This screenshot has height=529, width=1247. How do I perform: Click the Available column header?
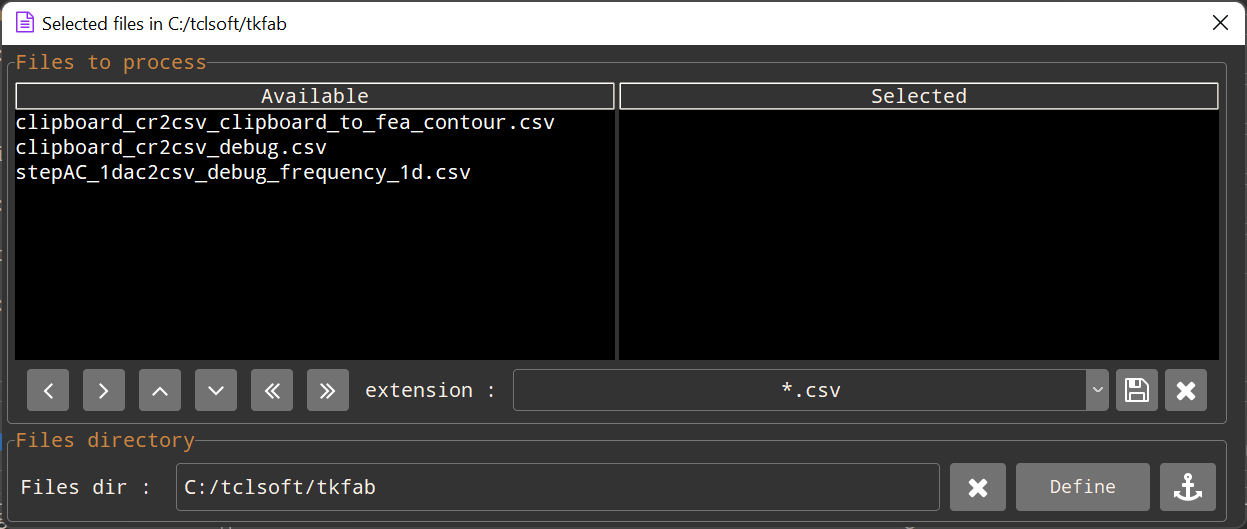pyautogui.click(x=315, y=96)
